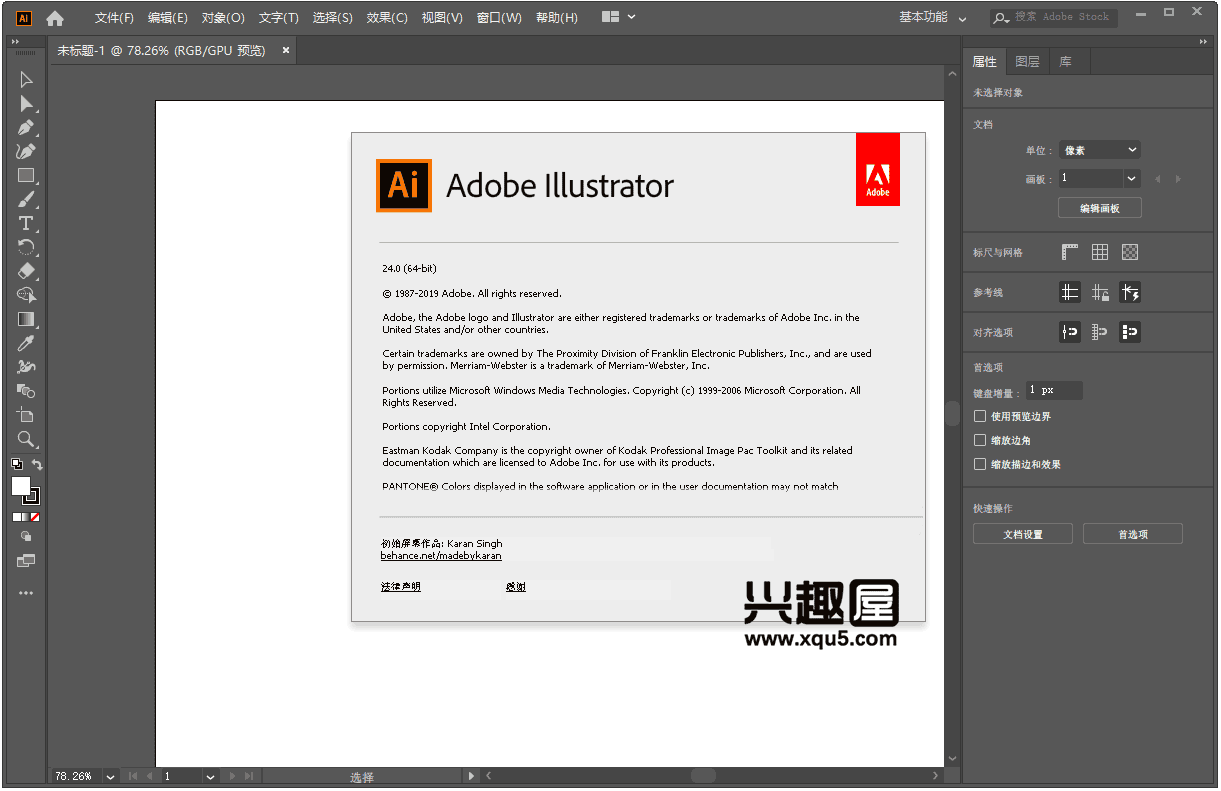Select the Rectangle tool
Viewport: 1221px width, 791px height.
pos(26,176)
